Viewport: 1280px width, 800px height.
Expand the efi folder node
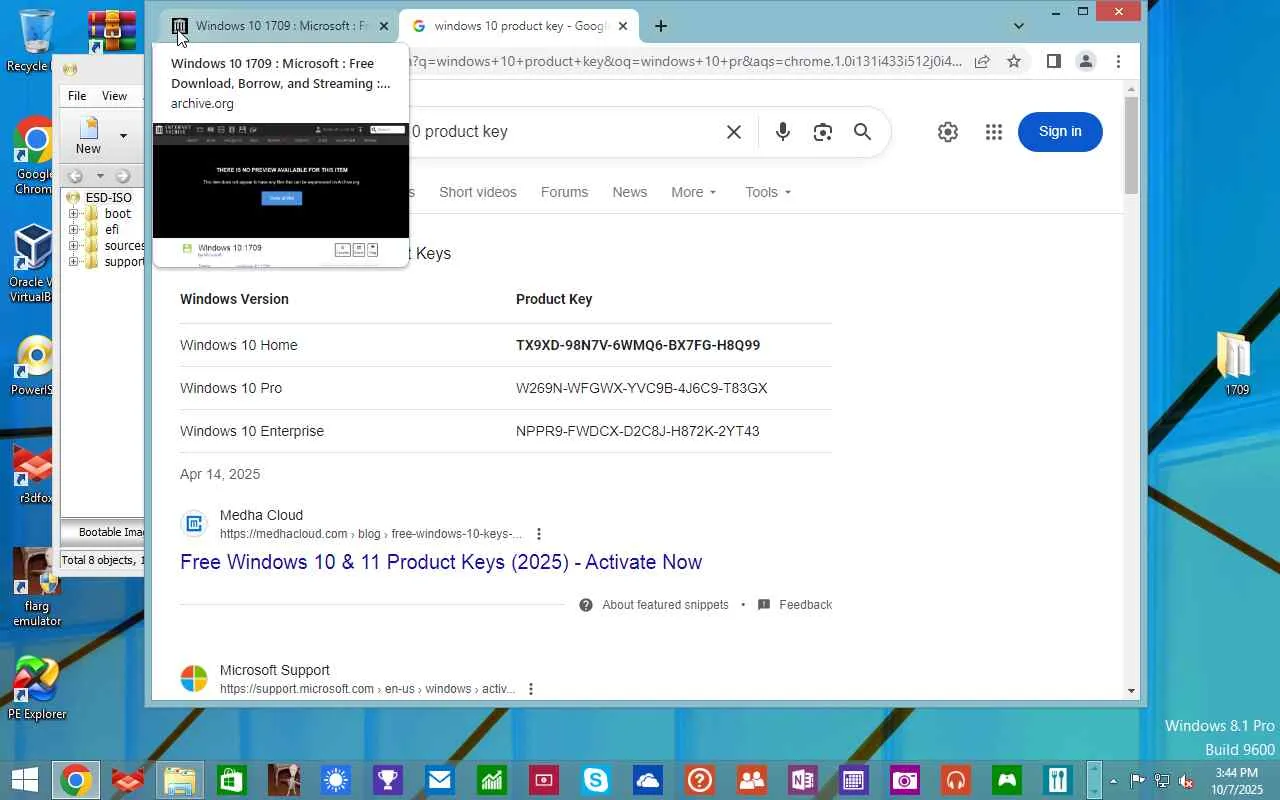click(73, 230)
